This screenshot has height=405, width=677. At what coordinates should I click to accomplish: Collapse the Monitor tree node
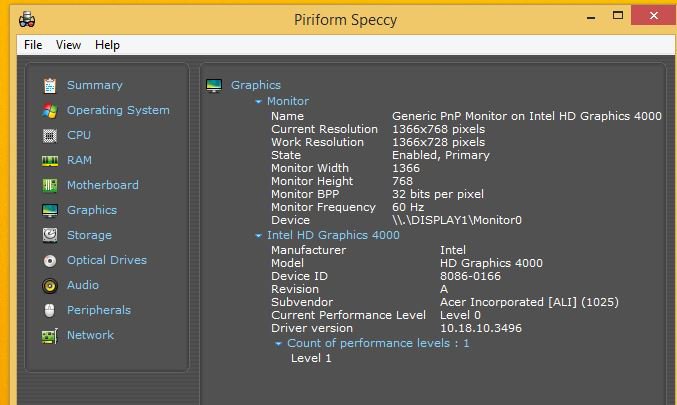click(x=258, y=102)
